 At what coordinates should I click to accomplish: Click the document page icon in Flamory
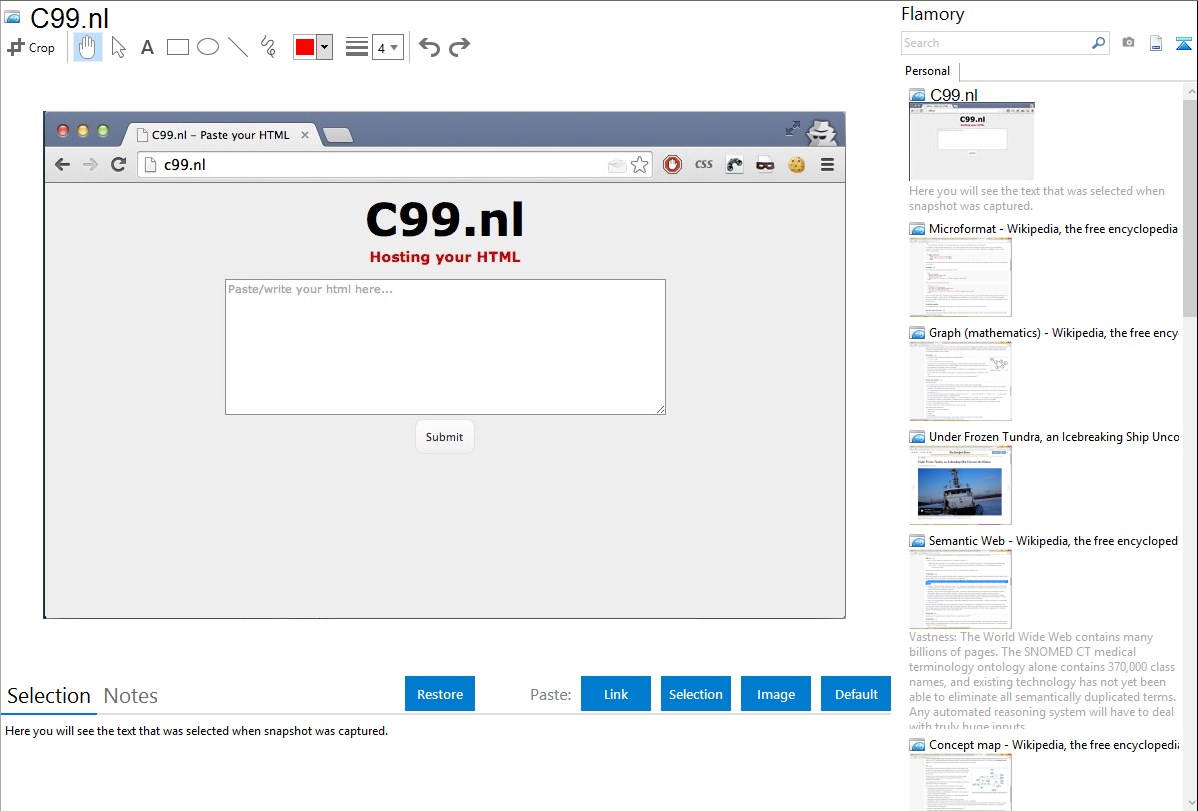[x=1156, y=43]
